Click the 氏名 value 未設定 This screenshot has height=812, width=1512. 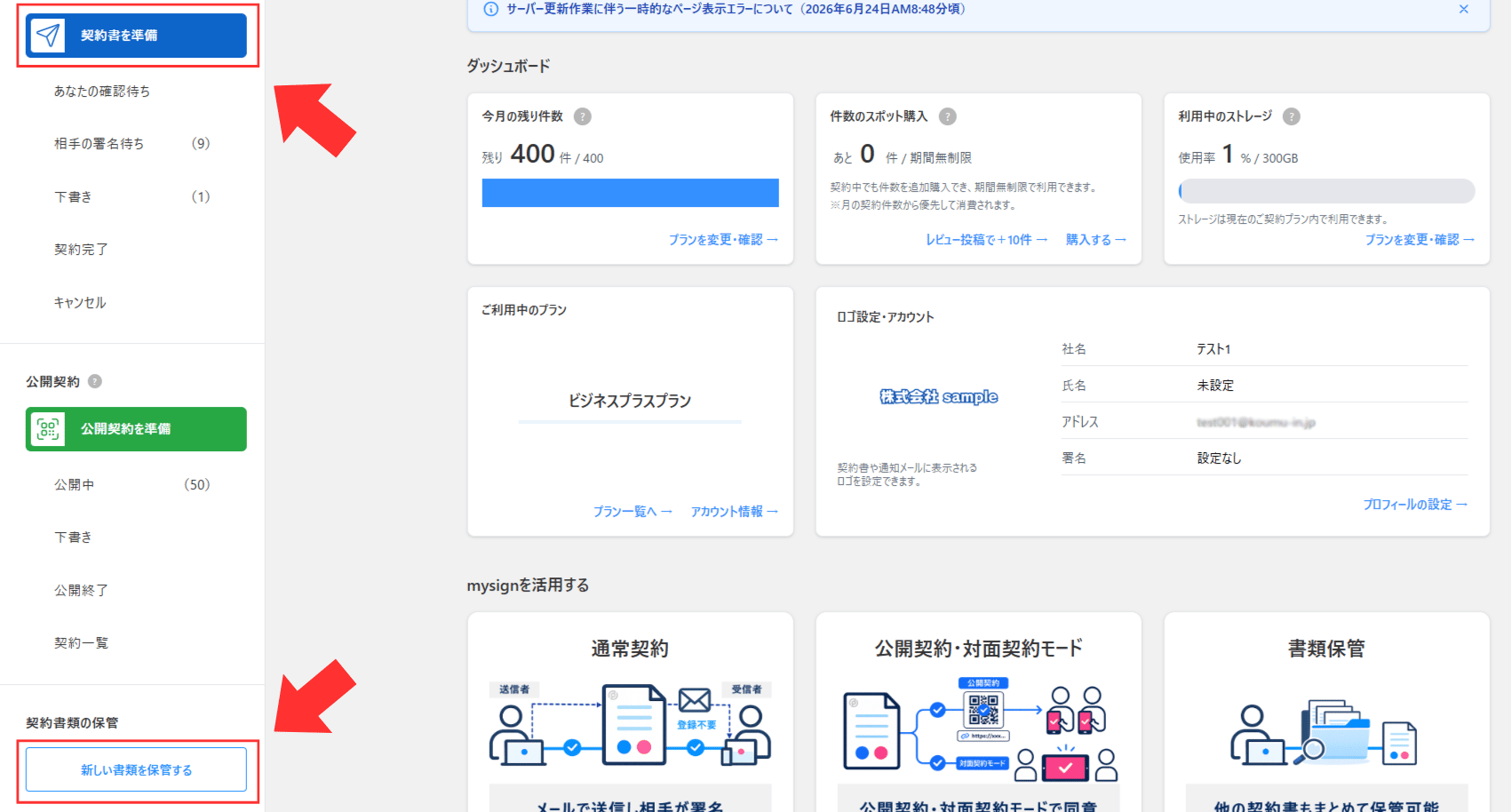coord(1215,386)
